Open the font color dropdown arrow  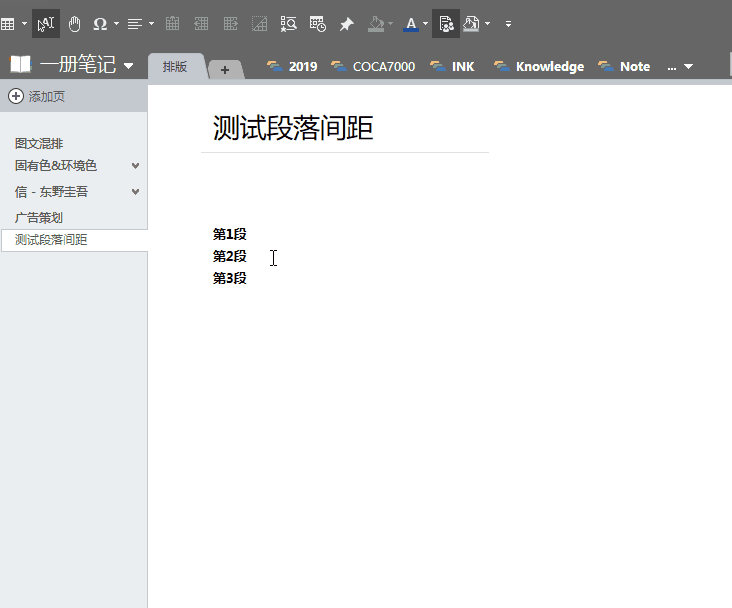[426, 23]
